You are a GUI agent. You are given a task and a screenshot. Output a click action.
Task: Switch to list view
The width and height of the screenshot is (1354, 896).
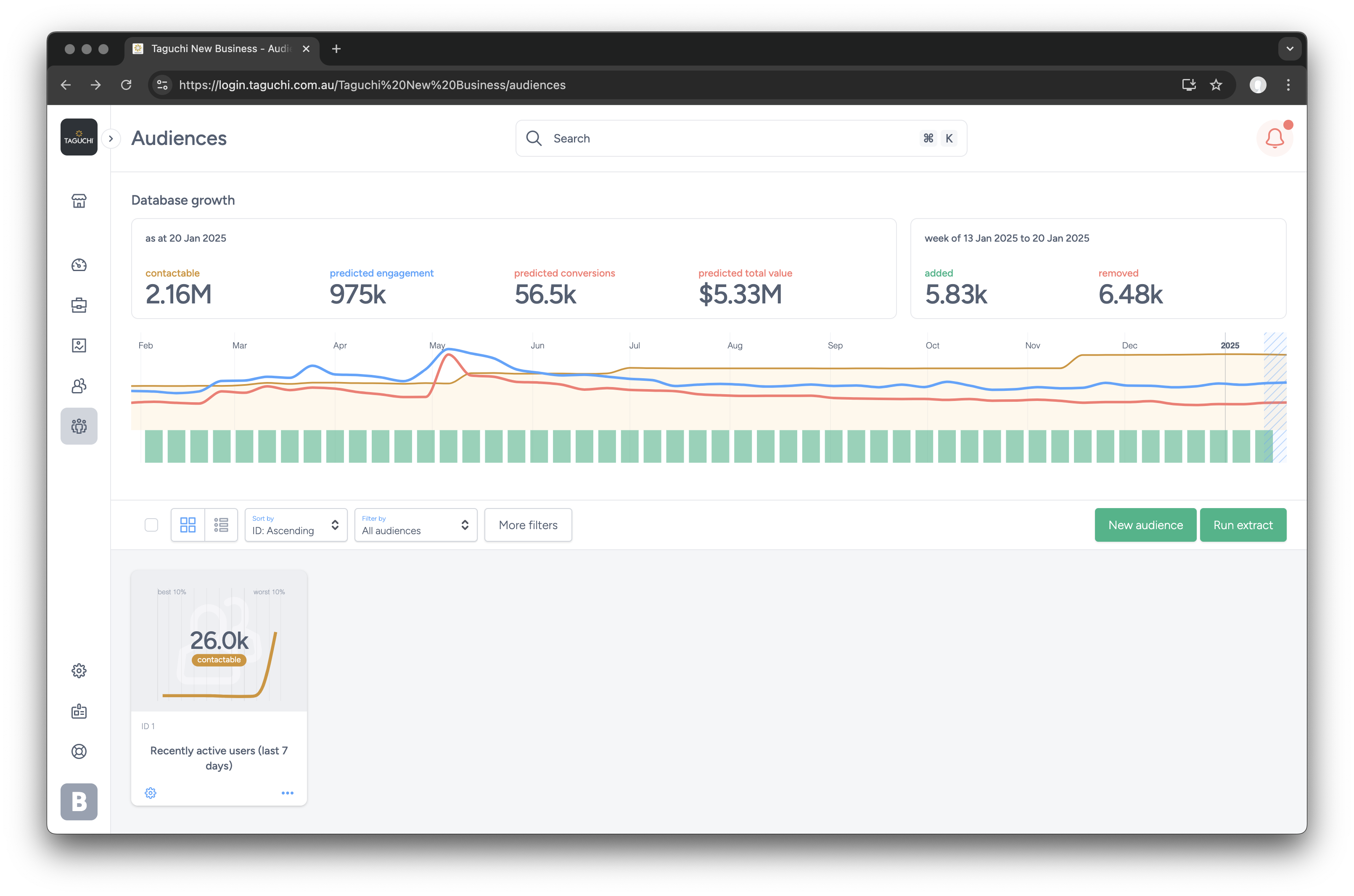(x=221, y=524)
